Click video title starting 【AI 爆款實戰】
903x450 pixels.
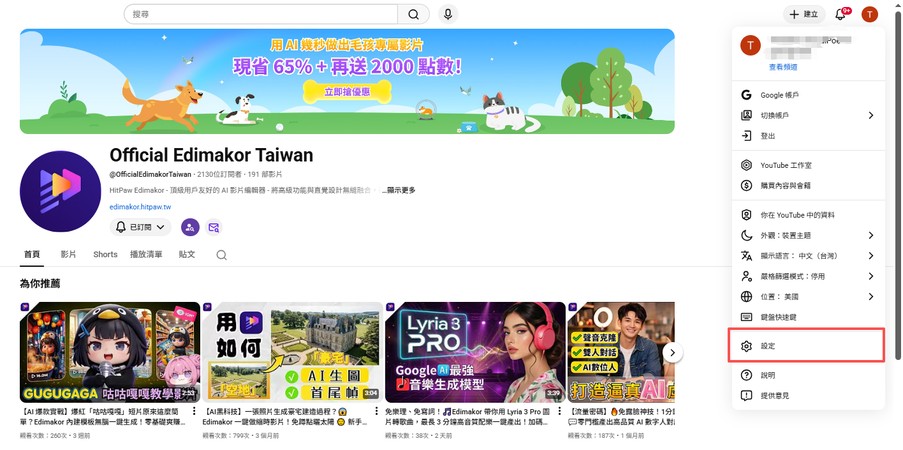click(103, 417)
